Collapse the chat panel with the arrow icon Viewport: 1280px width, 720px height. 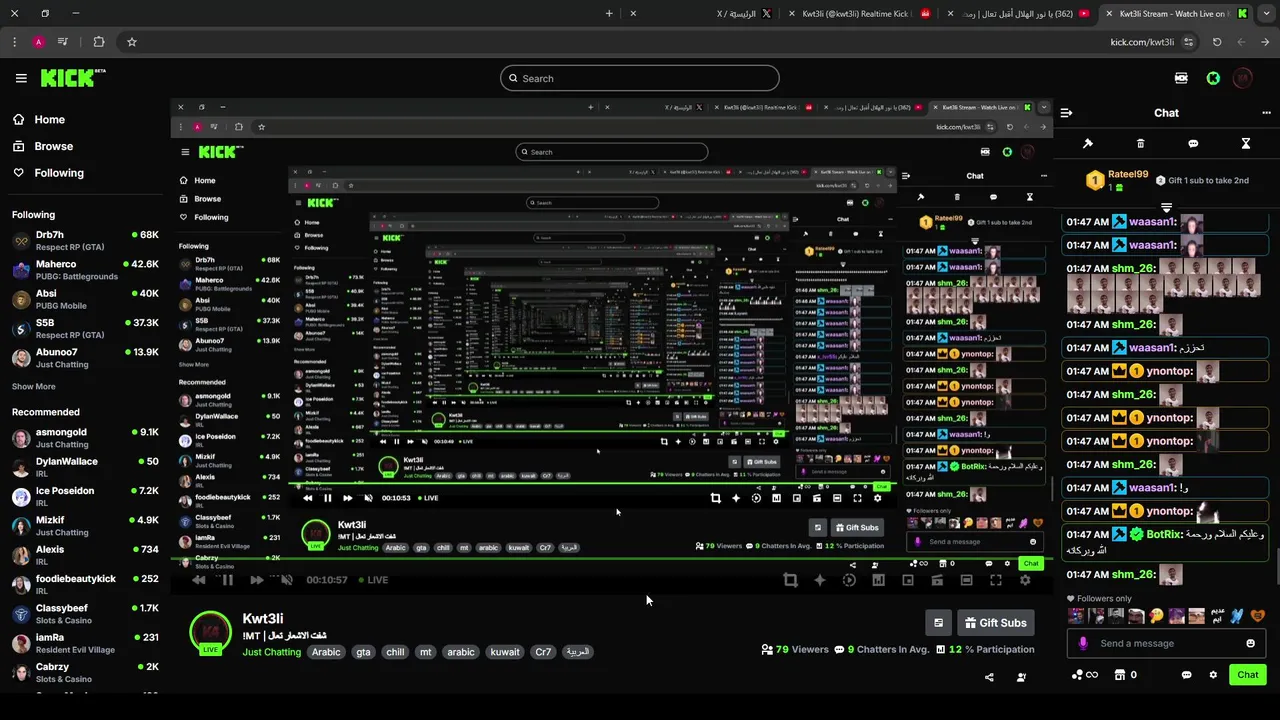click(1066, 113)
